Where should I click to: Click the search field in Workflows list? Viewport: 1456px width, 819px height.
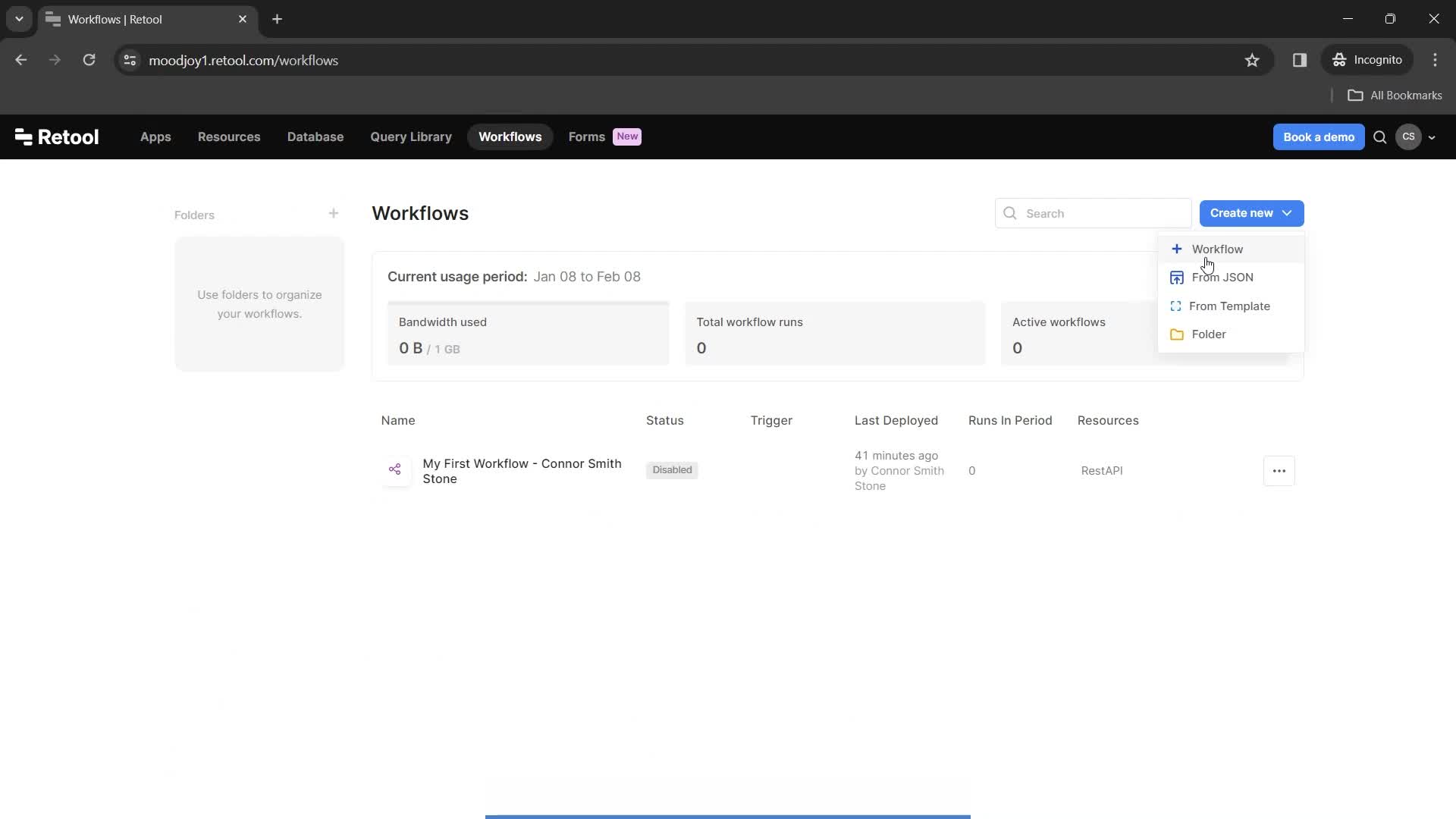click(x=1094, y=213)
